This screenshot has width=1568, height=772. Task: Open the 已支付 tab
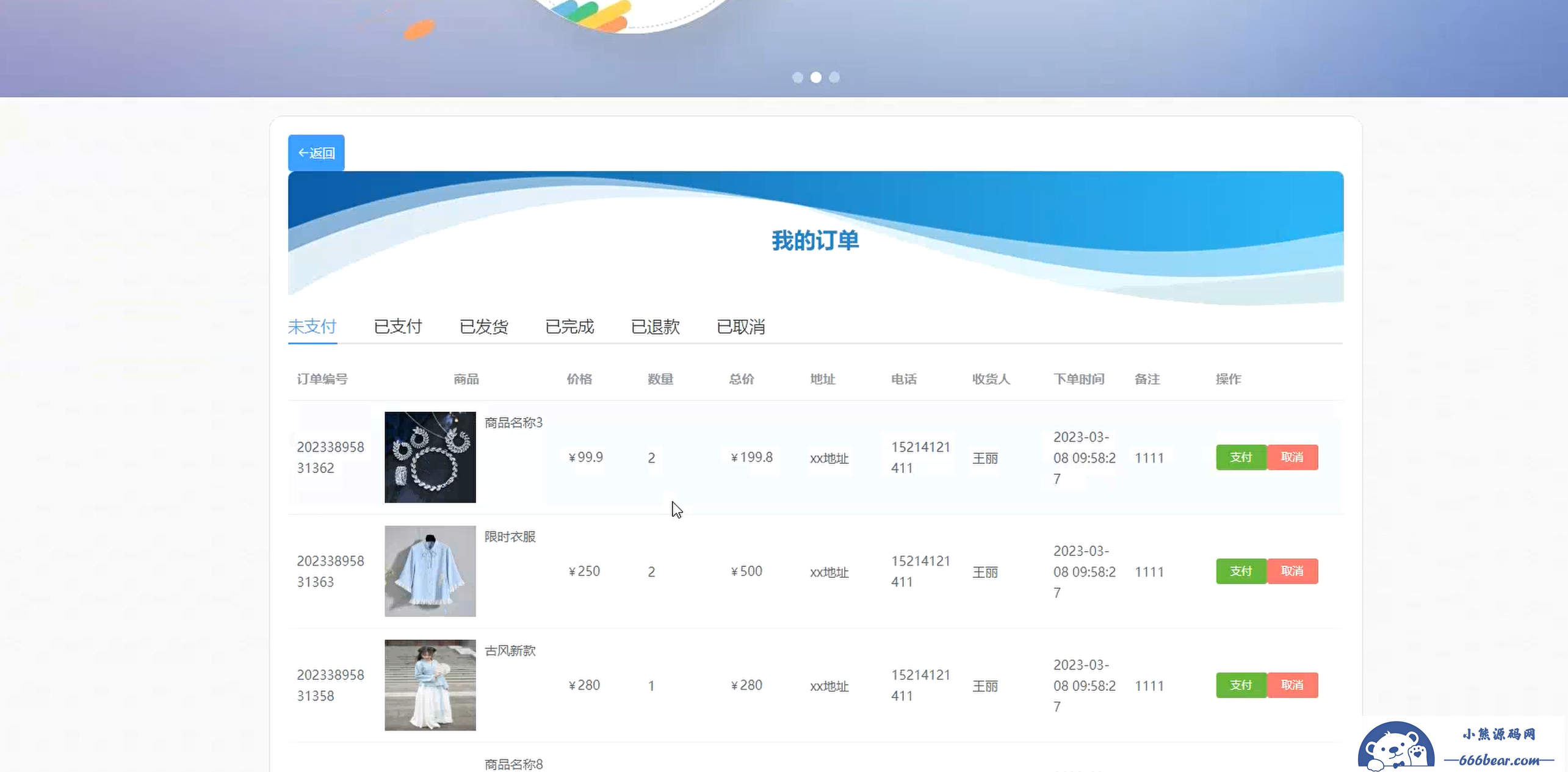(x=398, y=326)
